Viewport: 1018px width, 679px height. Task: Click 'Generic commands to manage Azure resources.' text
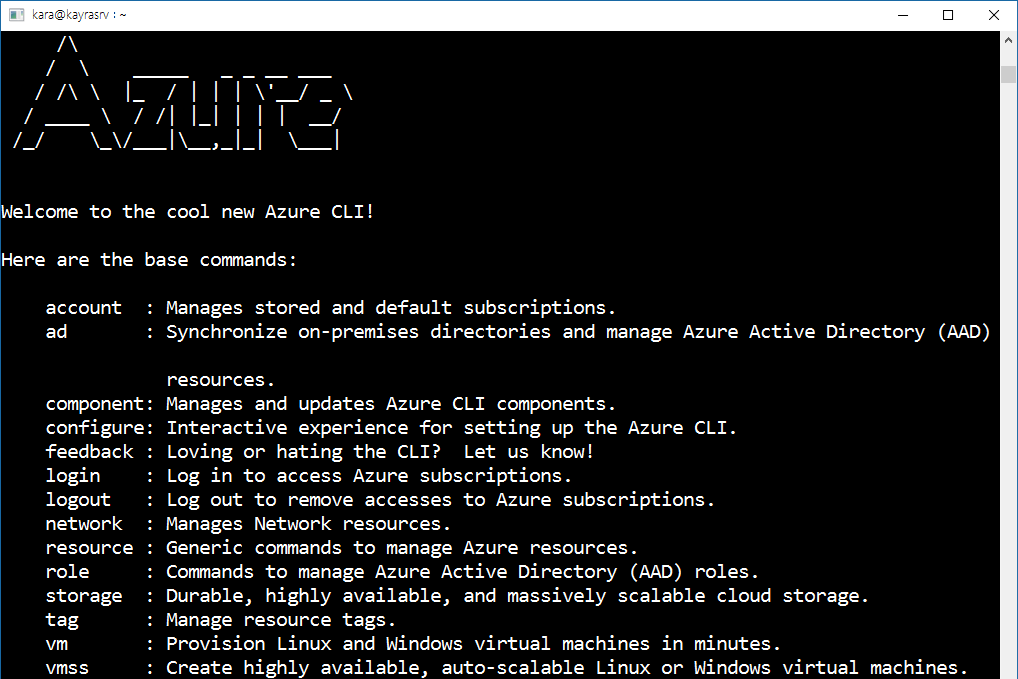(x=401, y=548)
